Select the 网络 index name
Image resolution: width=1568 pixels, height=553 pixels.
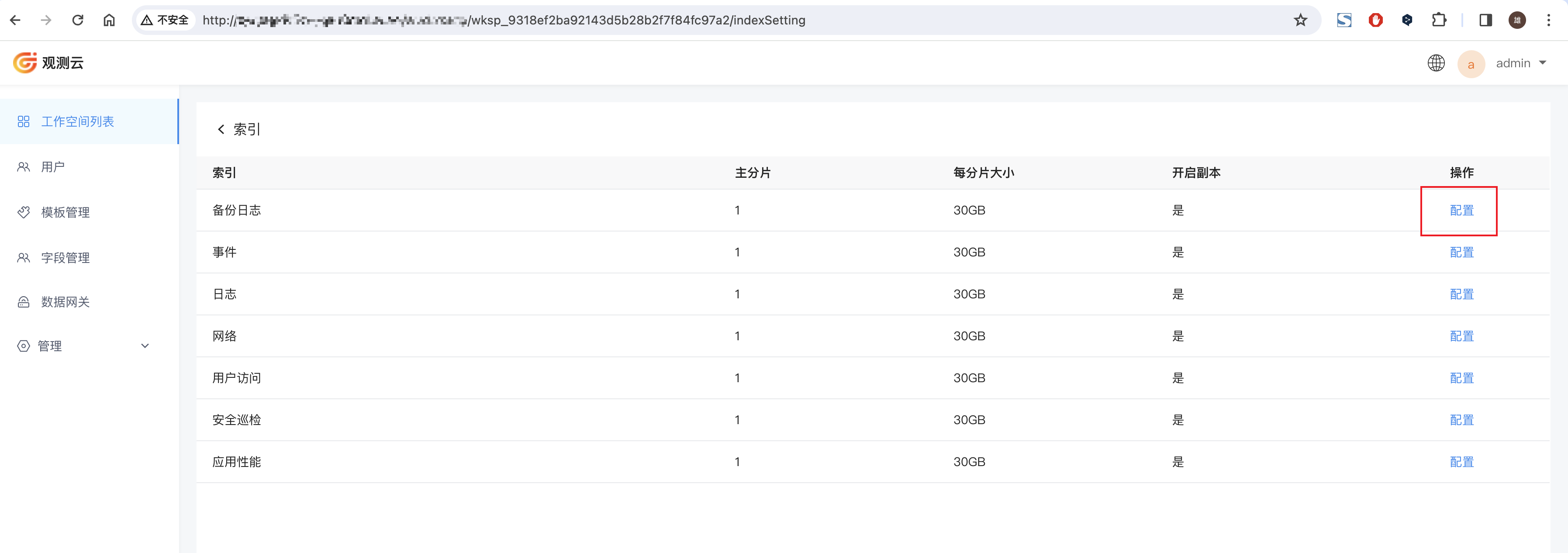coord(224,336)
